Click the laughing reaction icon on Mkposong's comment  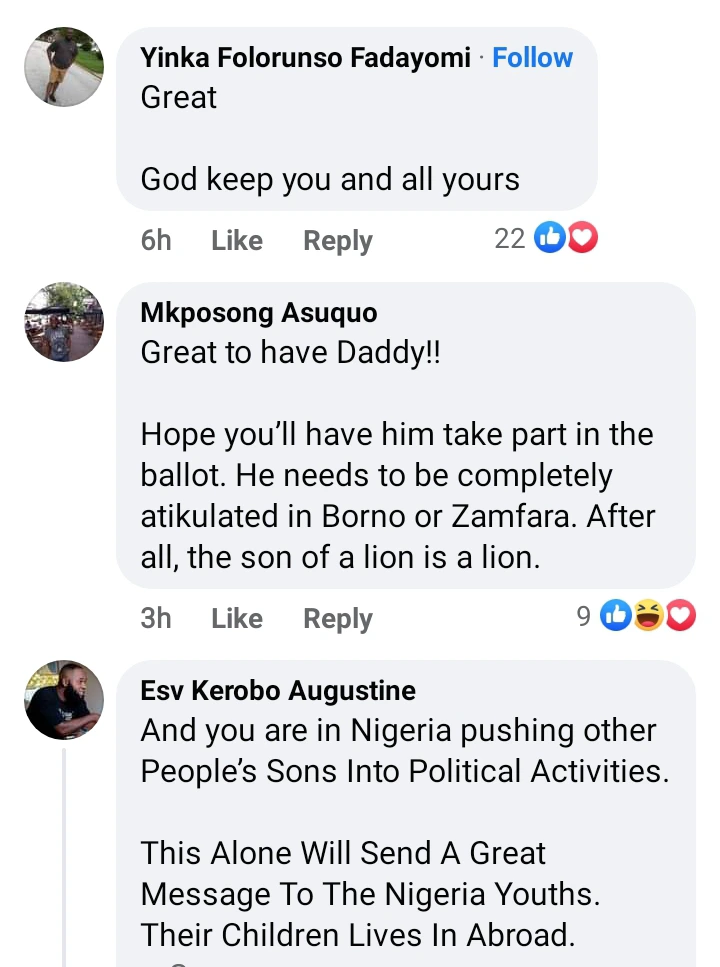coord(648,618)
